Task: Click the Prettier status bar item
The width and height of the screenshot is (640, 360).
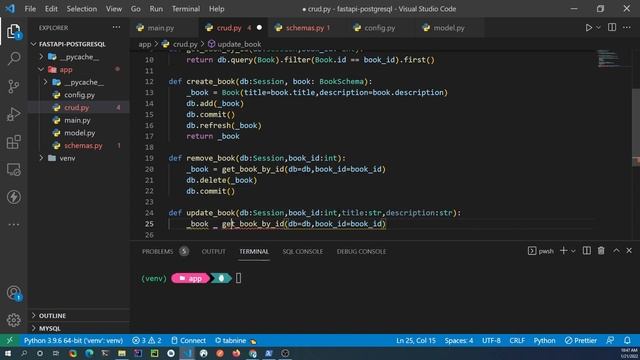Action: point(581,340)
